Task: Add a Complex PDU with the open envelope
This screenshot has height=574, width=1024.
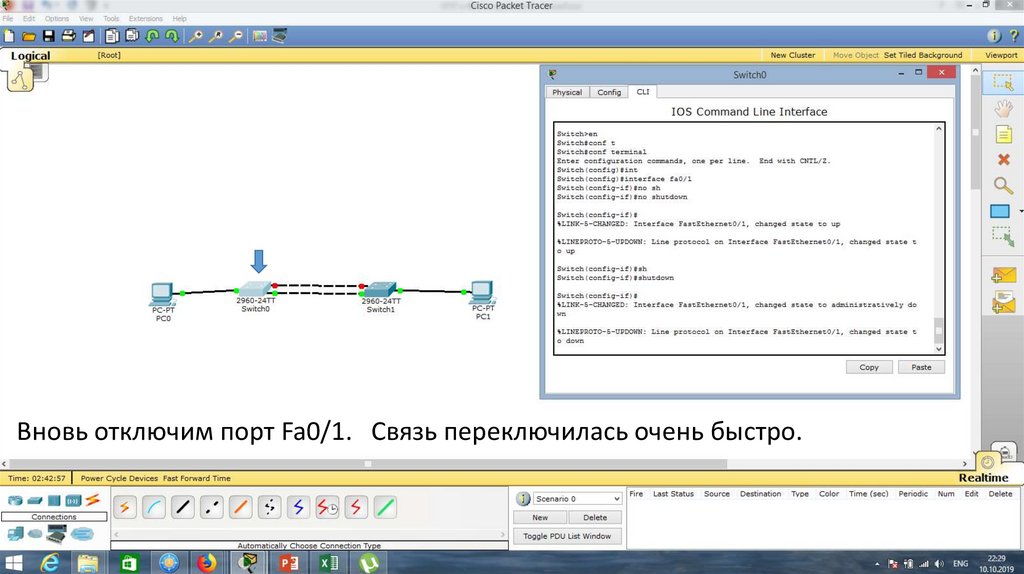Action: pos(1003,302)
